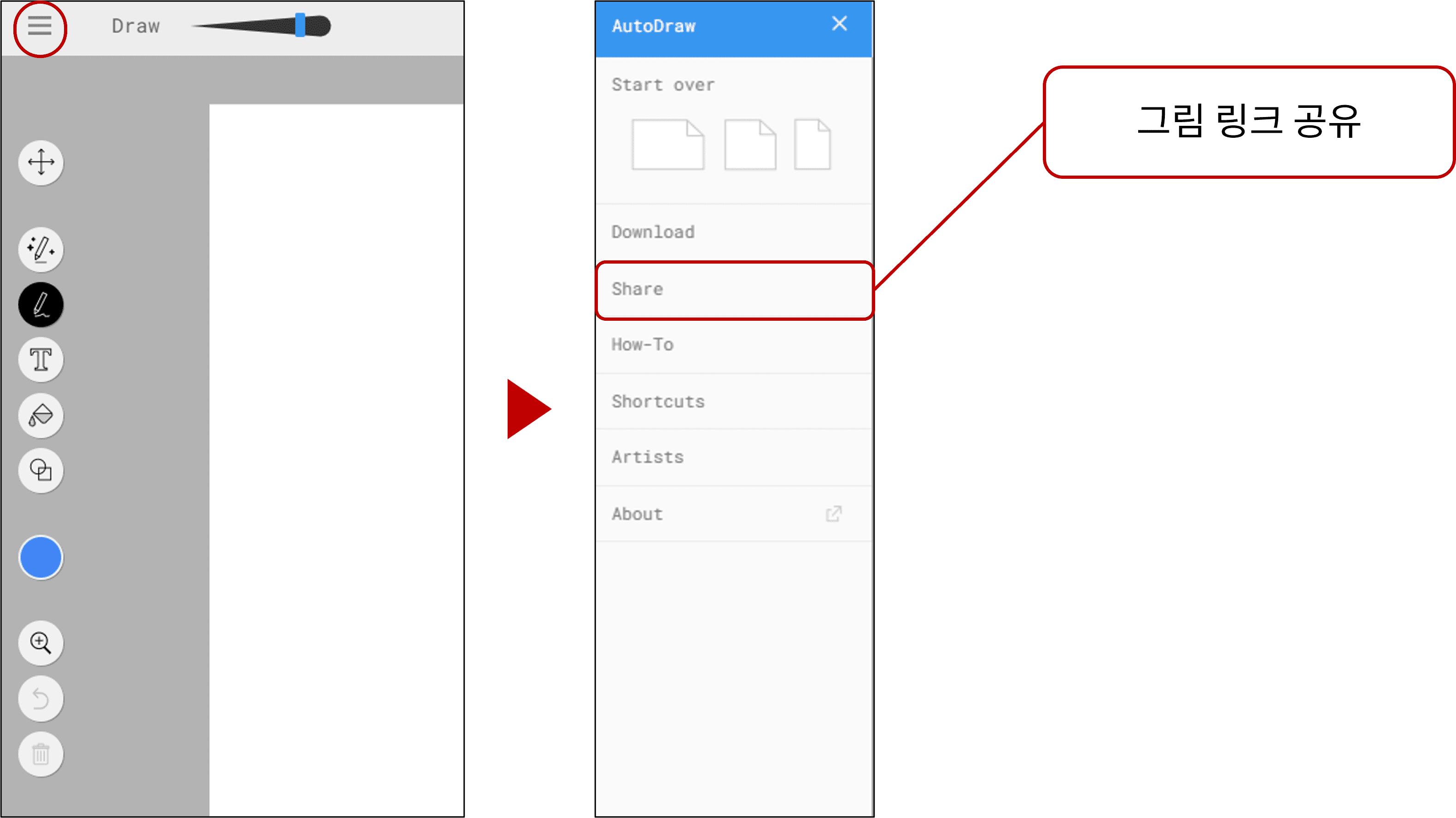Click the Delete trash icon

tap(41, 754)
